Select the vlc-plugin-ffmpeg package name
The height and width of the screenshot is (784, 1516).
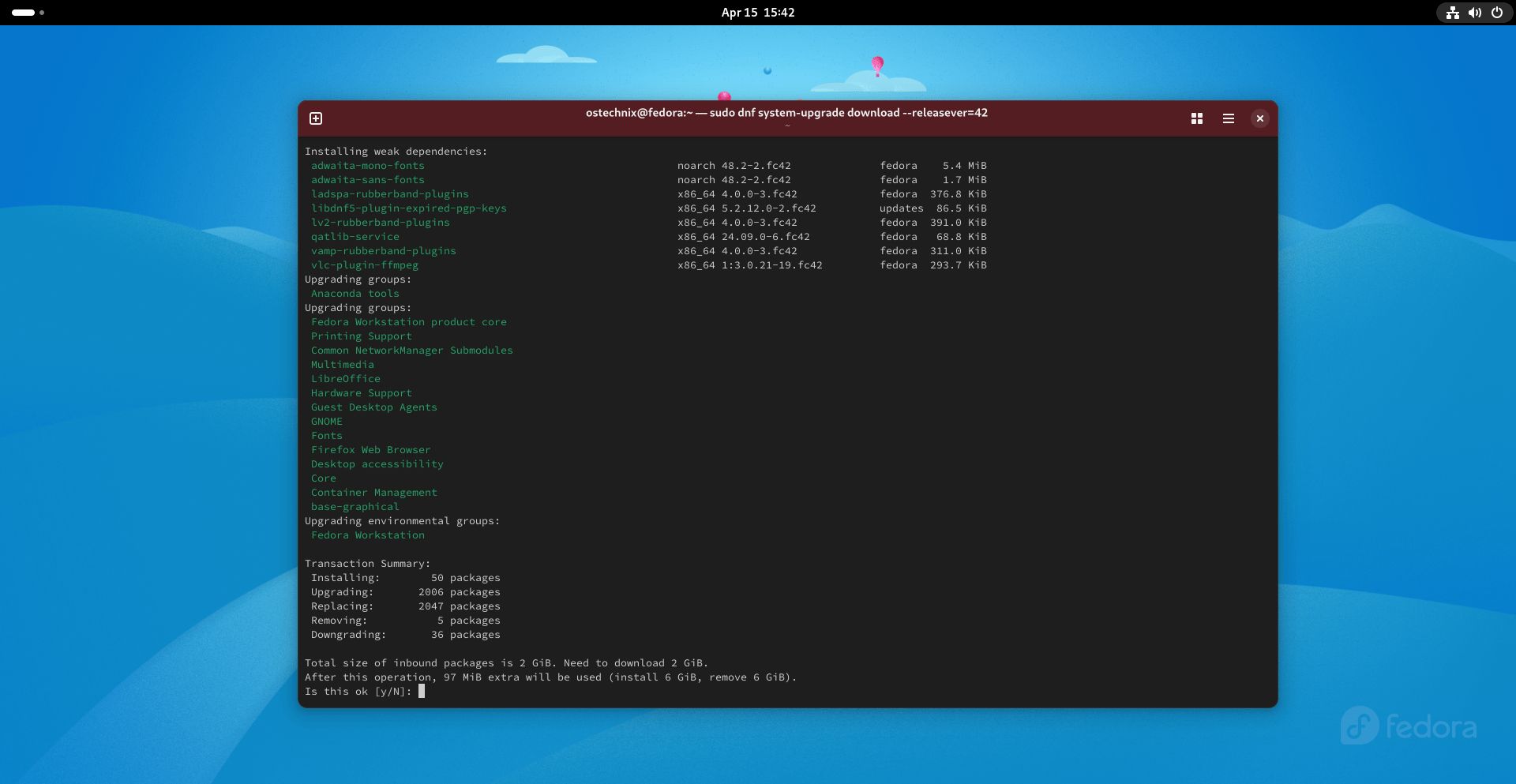(x=365, y=265)
